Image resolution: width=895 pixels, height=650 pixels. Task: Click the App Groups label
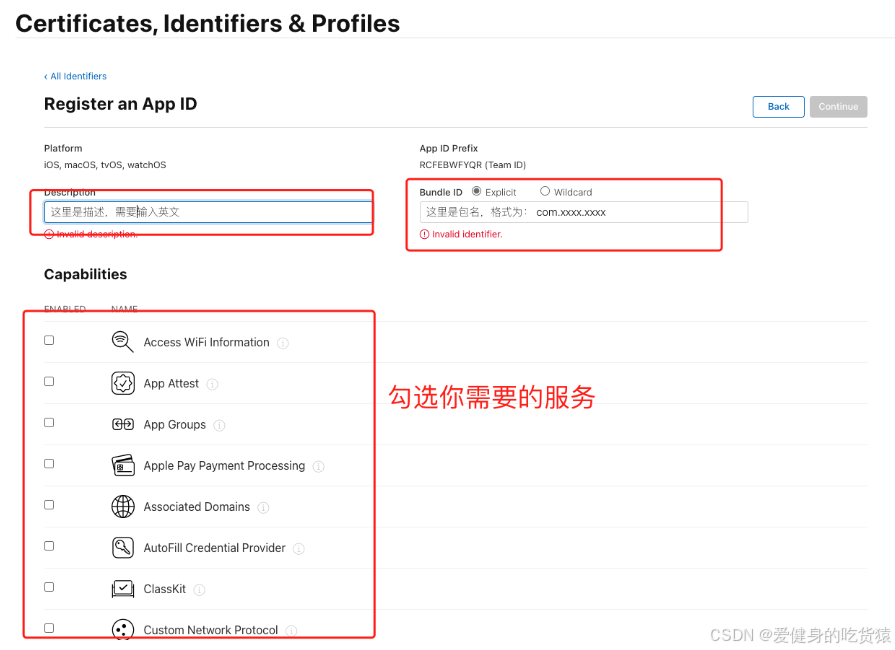174,425
